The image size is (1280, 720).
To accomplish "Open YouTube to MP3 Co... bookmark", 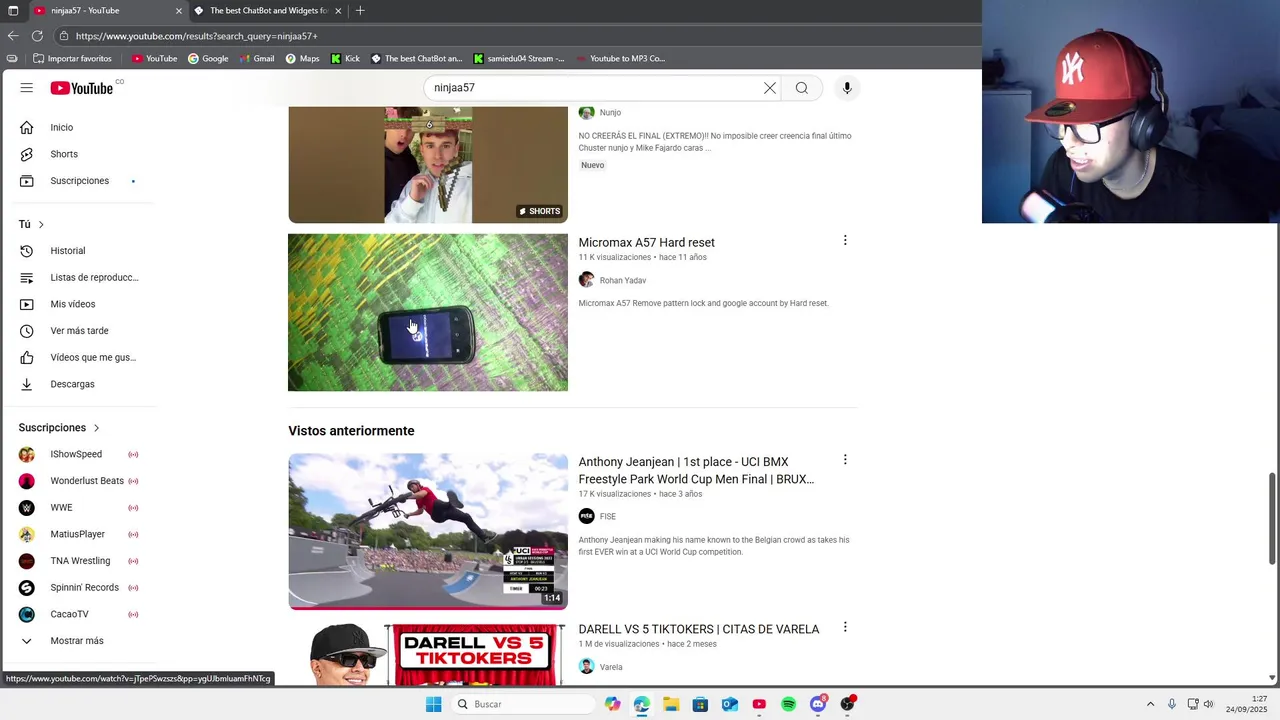I will [x=620, y=58].
